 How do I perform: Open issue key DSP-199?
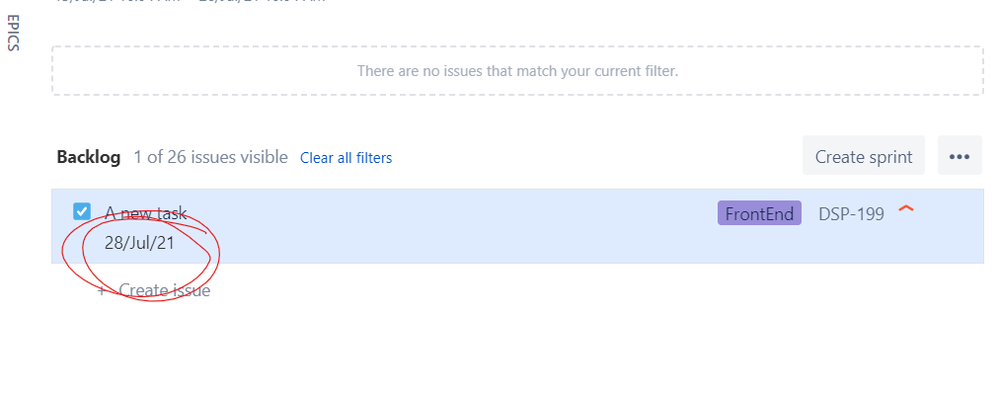click(x=851, y=214)
